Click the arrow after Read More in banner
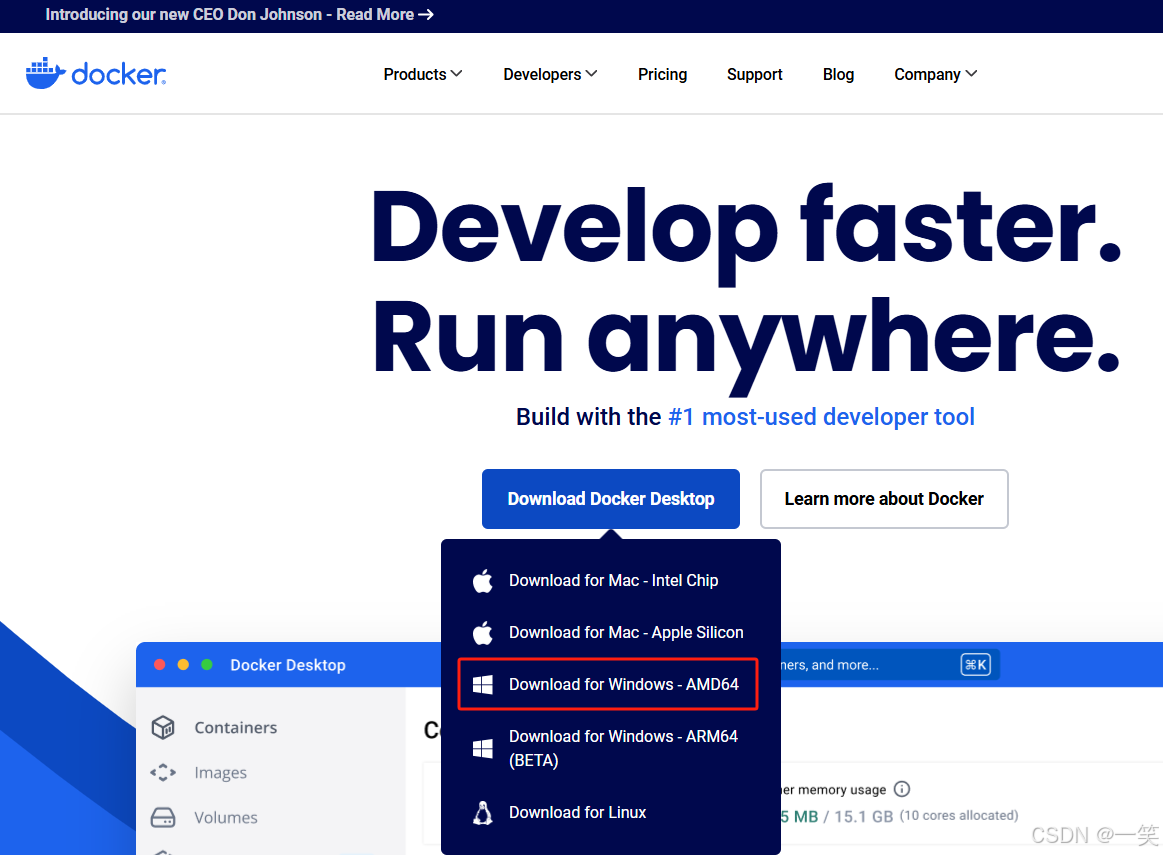Viewport: 1163px width, 855px height. pyautogui.click(x=426, y=15)
